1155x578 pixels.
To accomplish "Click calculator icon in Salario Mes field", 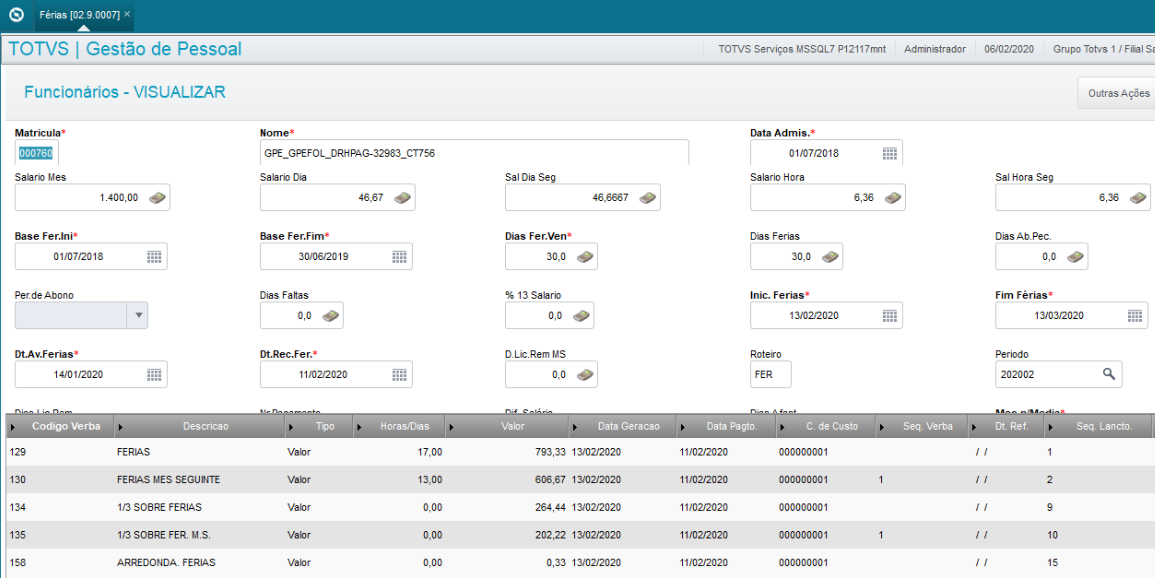I will (x=158, y=197).
